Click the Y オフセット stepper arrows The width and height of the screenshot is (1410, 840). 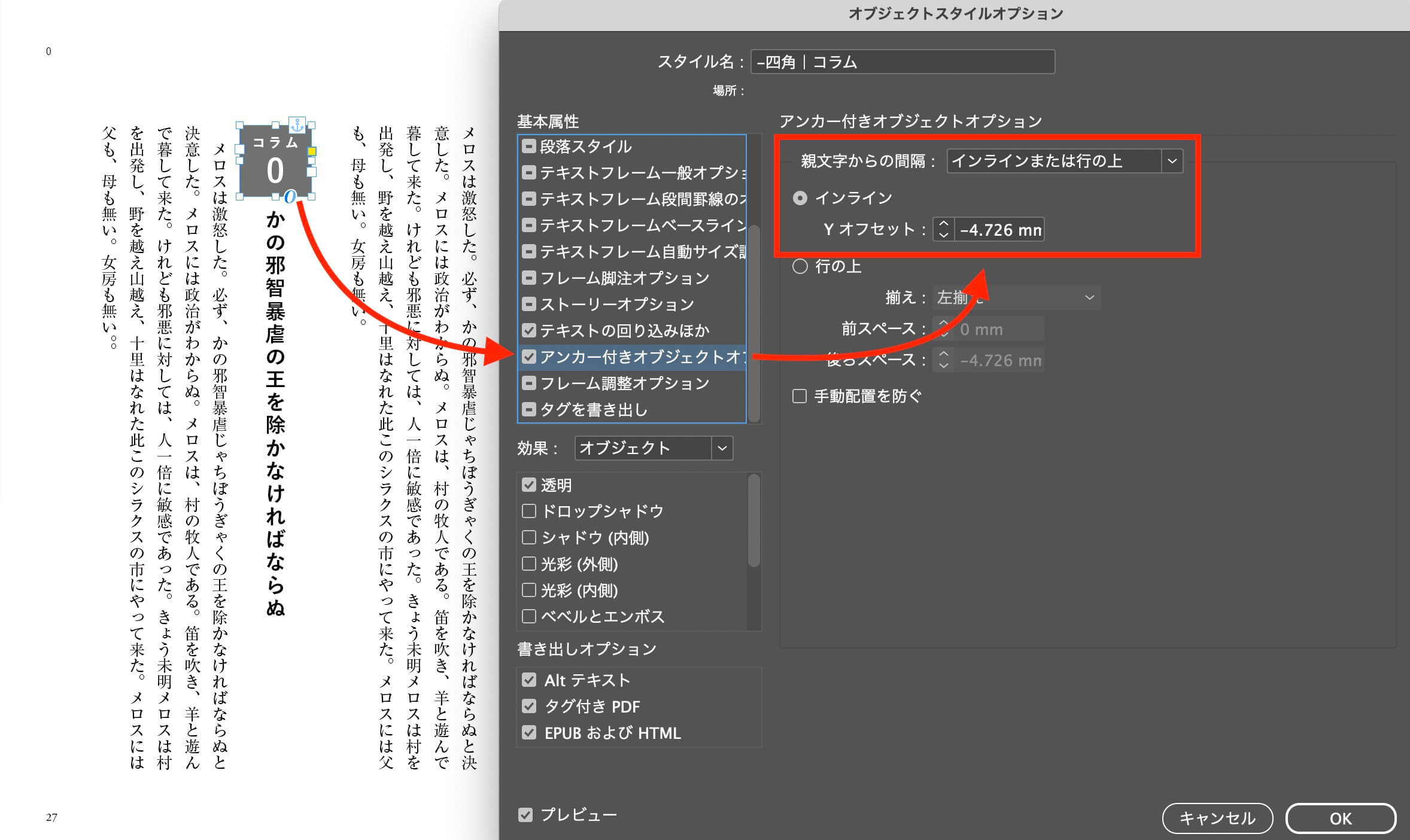coord(944,229)
